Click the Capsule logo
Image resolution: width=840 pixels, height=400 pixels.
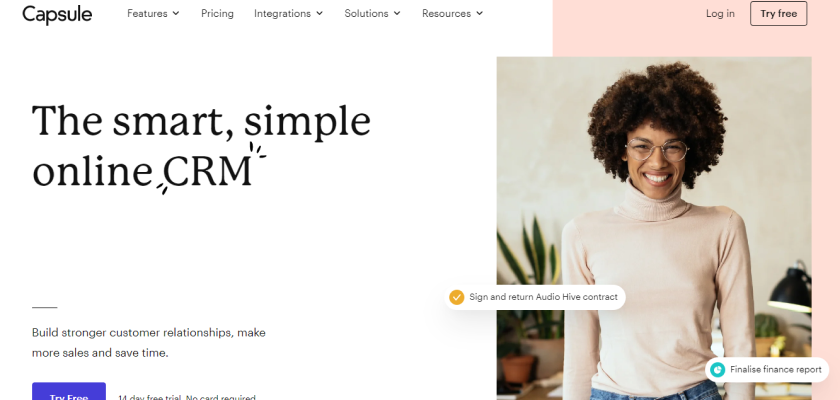pos(57,14)
